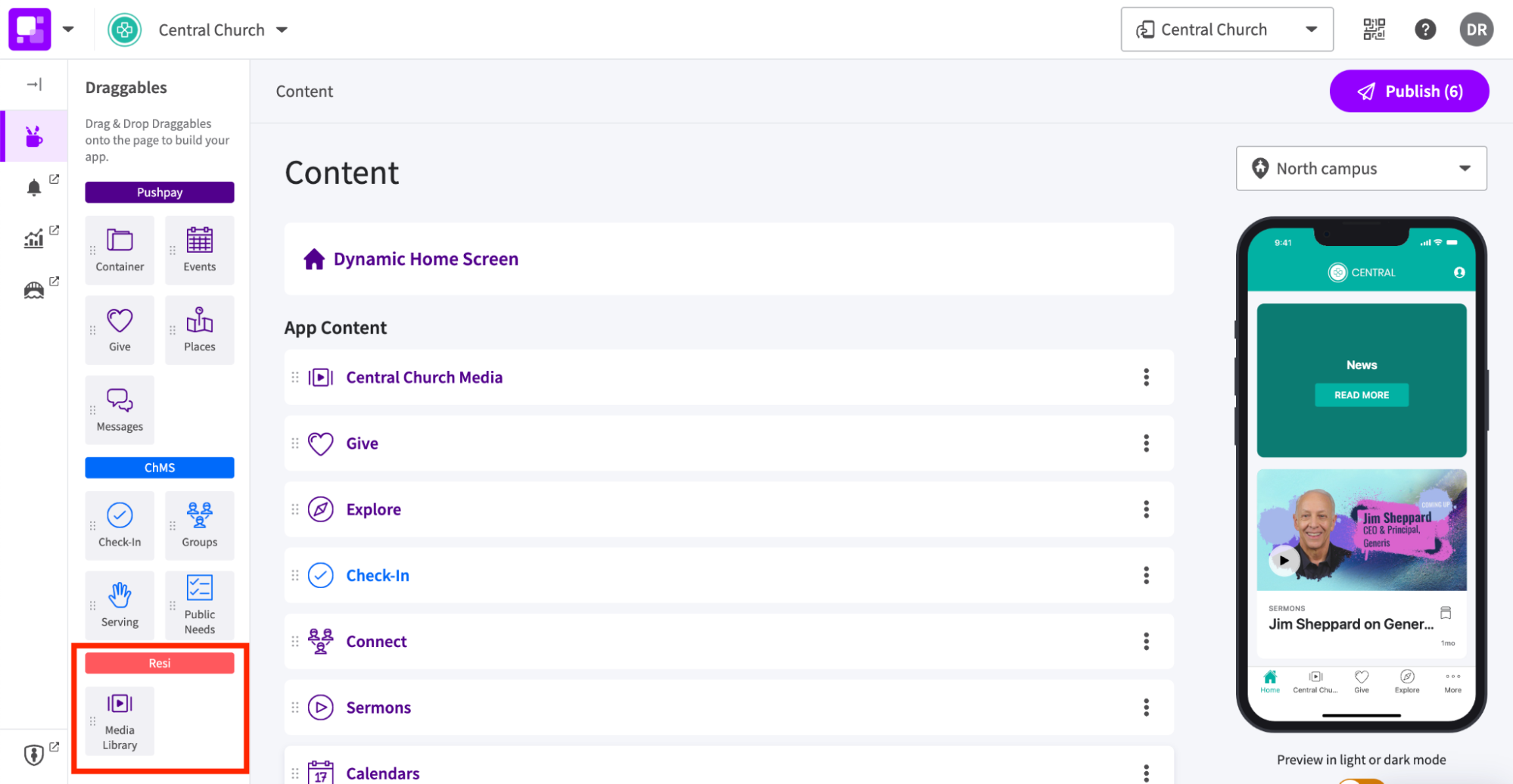Click the Public Needs draggable icon
Image resolution: width=1513 pixels, height=784 pixels.
point(199,604)
